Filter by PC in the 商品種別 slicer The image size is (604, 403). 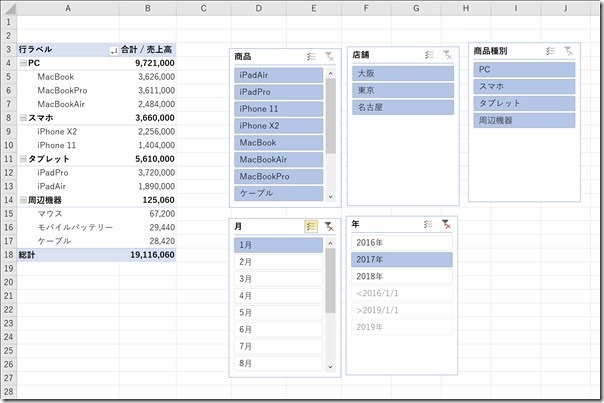524,69
